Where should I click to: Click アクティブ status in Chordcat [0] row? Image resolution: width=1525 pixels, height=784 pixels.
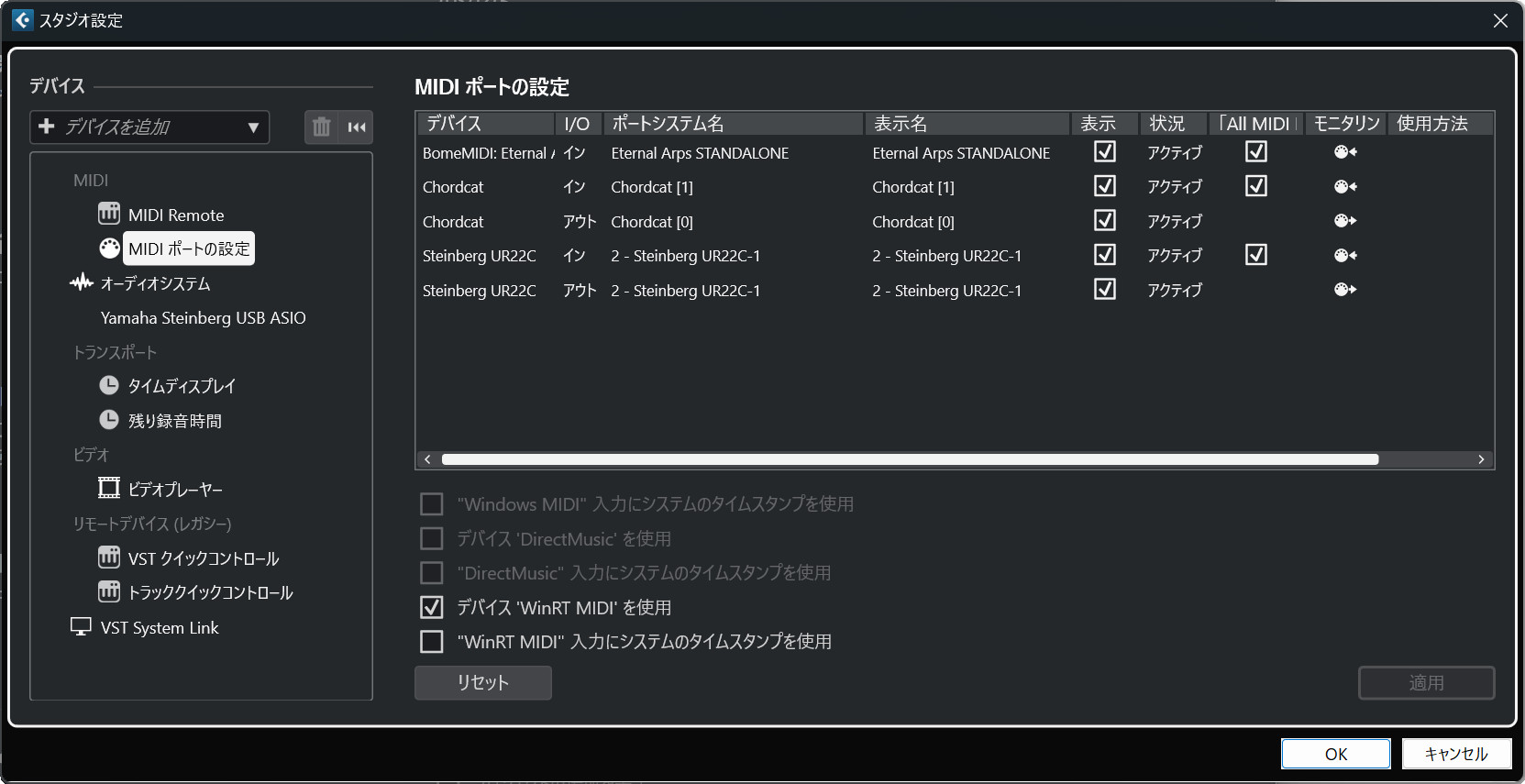(1175, 221)
